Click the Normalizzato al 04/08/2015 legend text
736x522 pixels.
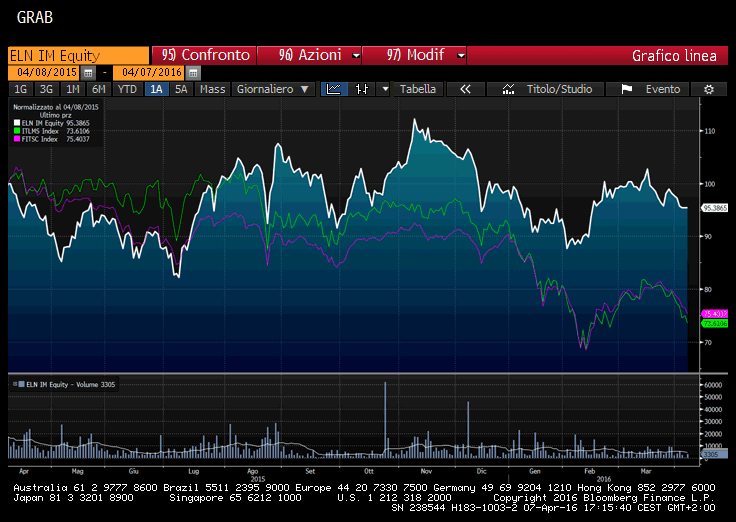coord(55,107)
